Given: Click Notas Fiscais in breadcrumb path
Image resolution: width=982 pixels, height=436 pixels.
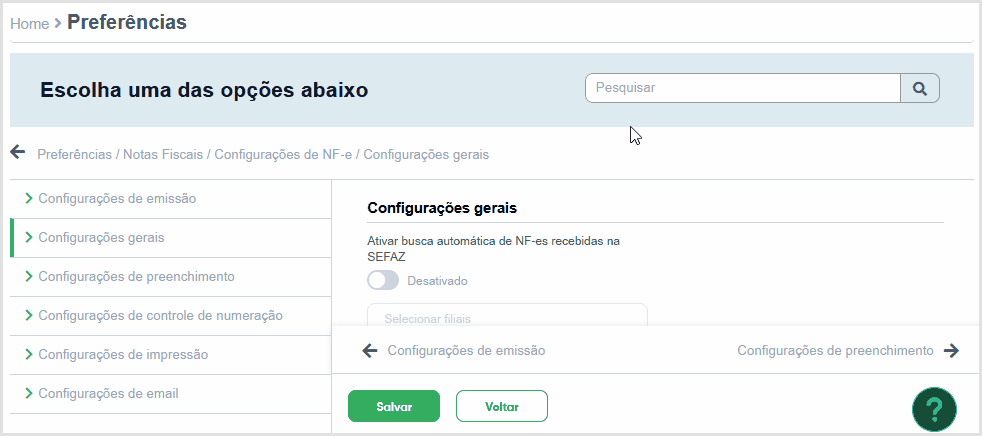Looking at the screenshot, I should click(163, 154).
